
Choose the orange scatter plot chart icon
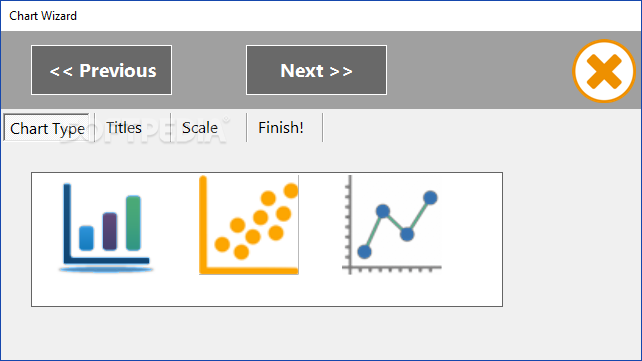249,225
